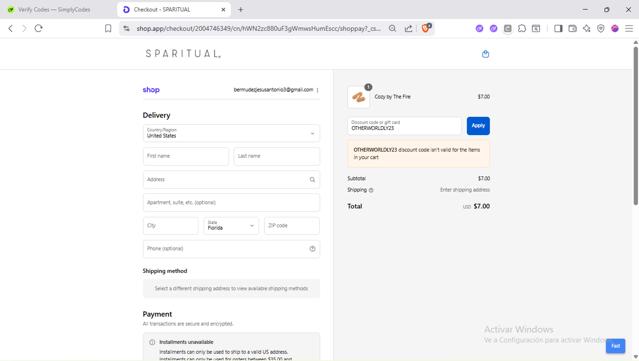Bookmark this page icon
639x361 pixels.
[x=108, y=28]
